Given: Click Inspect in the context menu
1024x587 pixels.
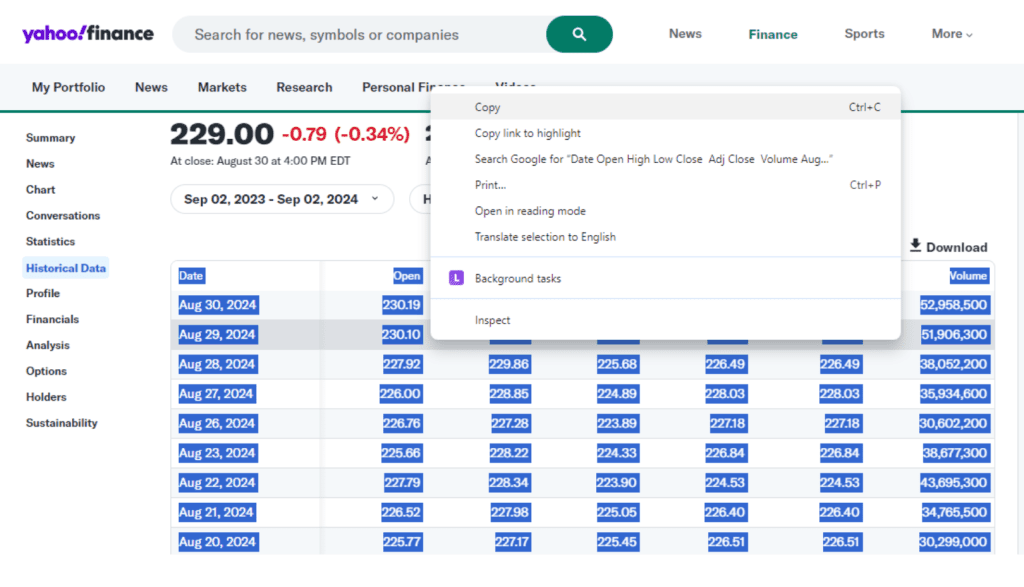Looking at the screenshot, I should point(492,320).
